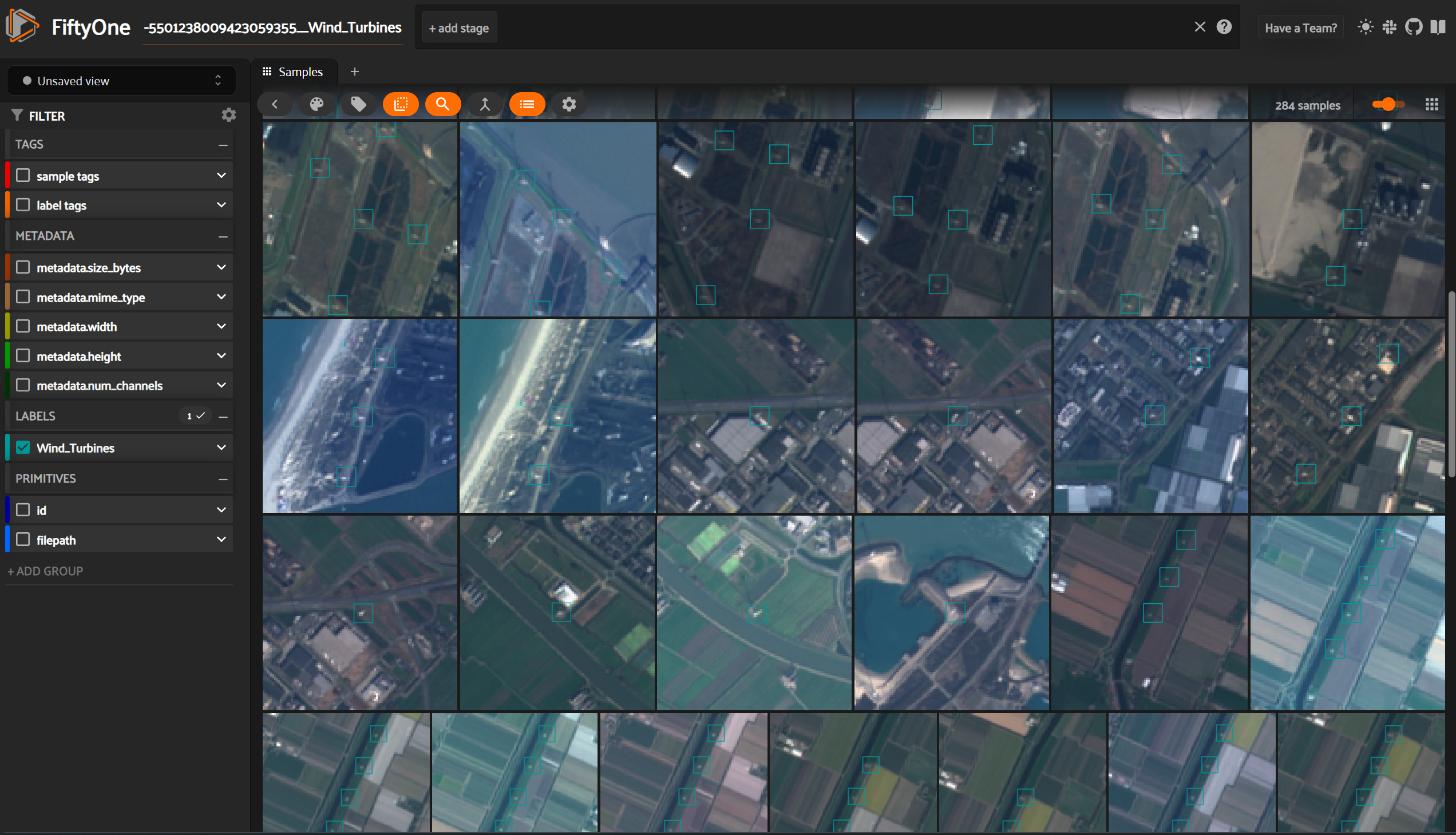
Task: Click ADD GROUP in sidebar
Action: tap(45, 571)
